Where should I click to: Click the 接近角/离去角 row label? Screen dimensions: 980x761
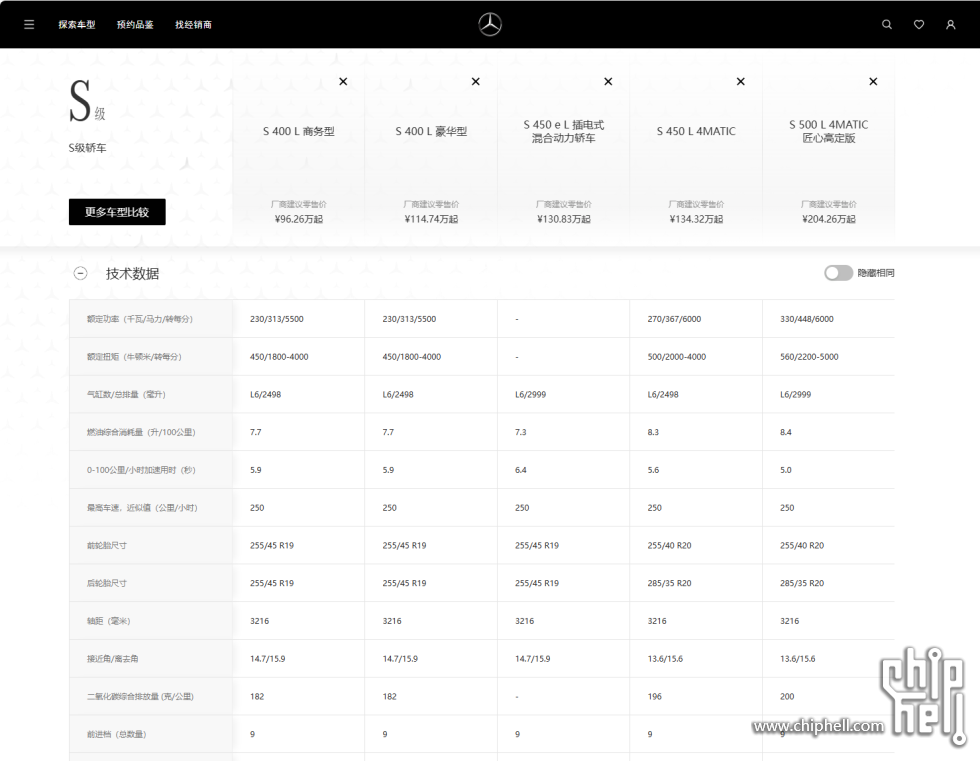[x=112, y=659]
